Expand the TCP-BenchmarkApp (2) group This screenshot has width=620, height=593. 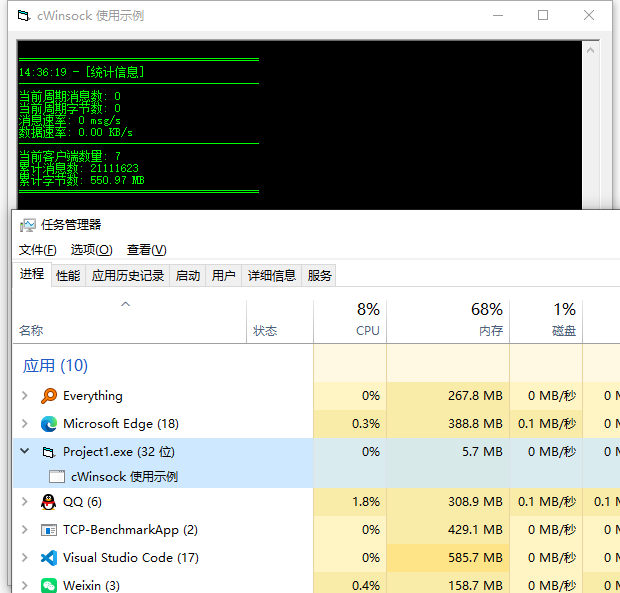(x=25, y=529)
